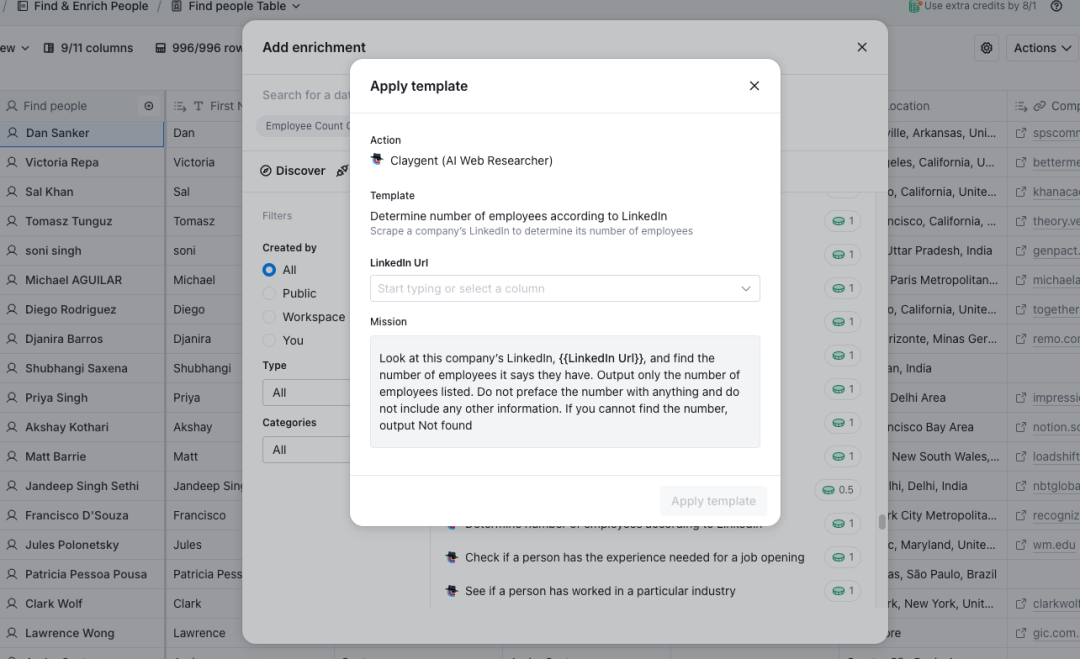This screenshot has width=1080, height=659.
Task: Click the Claygent AI Web Researcher icon
Action: tap(377, 160)
